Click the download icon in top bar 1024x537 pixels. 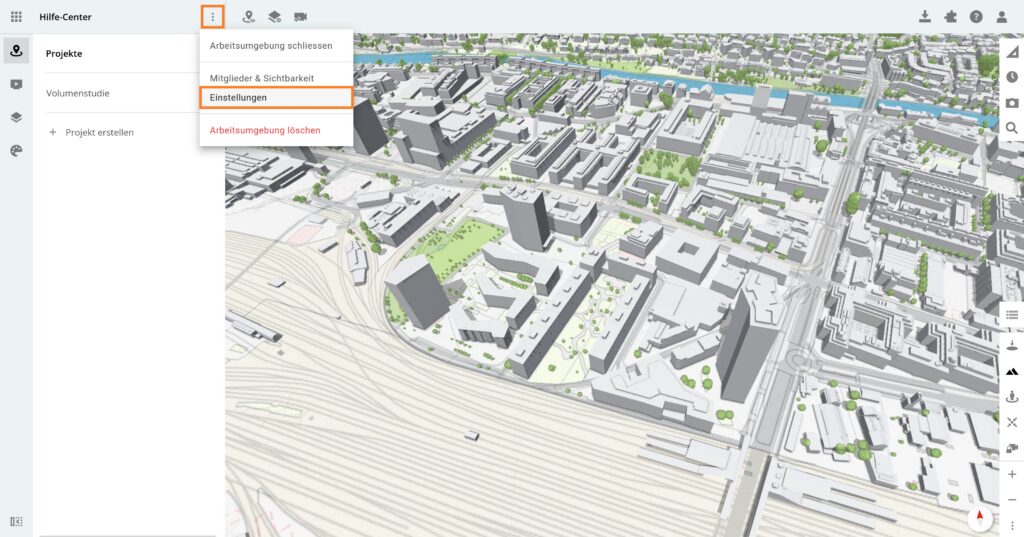click(925, 17)
